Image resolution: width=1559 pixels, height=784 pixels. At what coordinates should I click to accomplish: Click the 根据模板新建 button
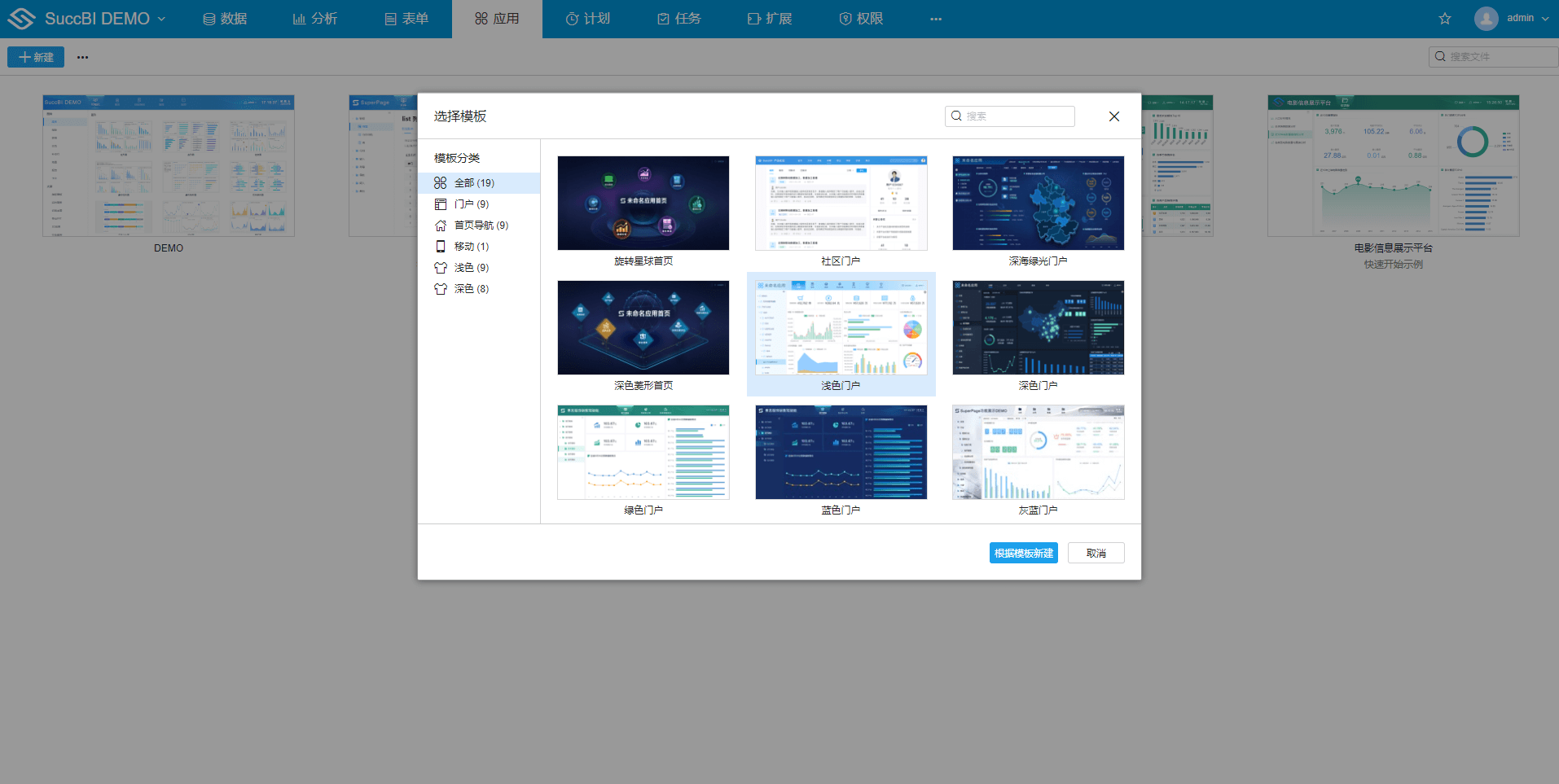[1023, 553]
